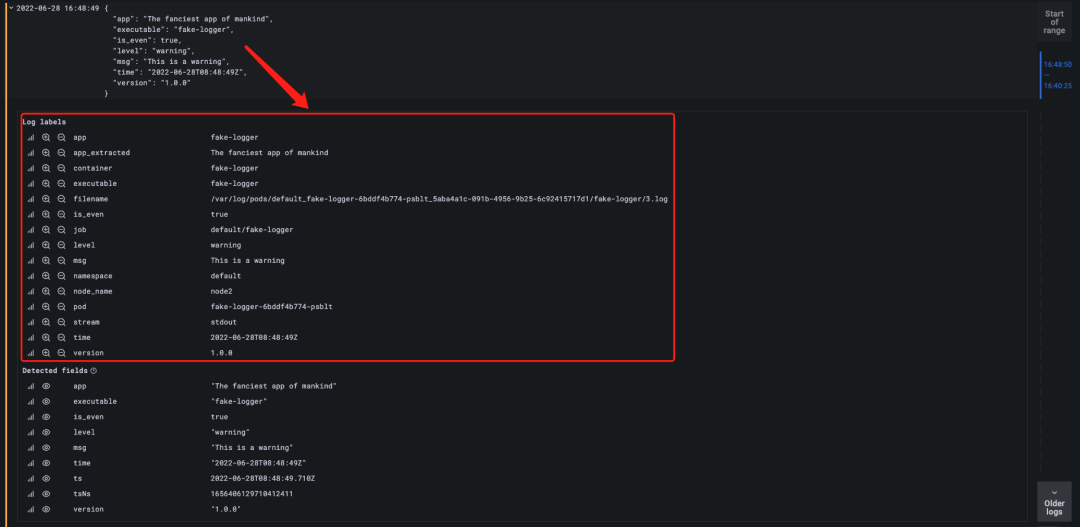This screenshot has width=1080, height=527.
Task: Load Older logs with the chevron button
Action: 1054,498
